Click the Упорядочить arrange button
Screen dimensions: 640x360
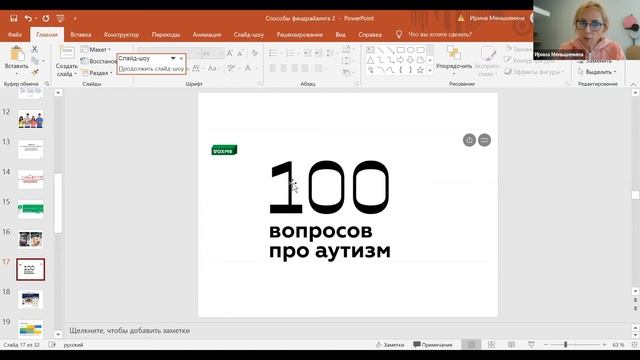pyautogui.click(x=453, y=60)
